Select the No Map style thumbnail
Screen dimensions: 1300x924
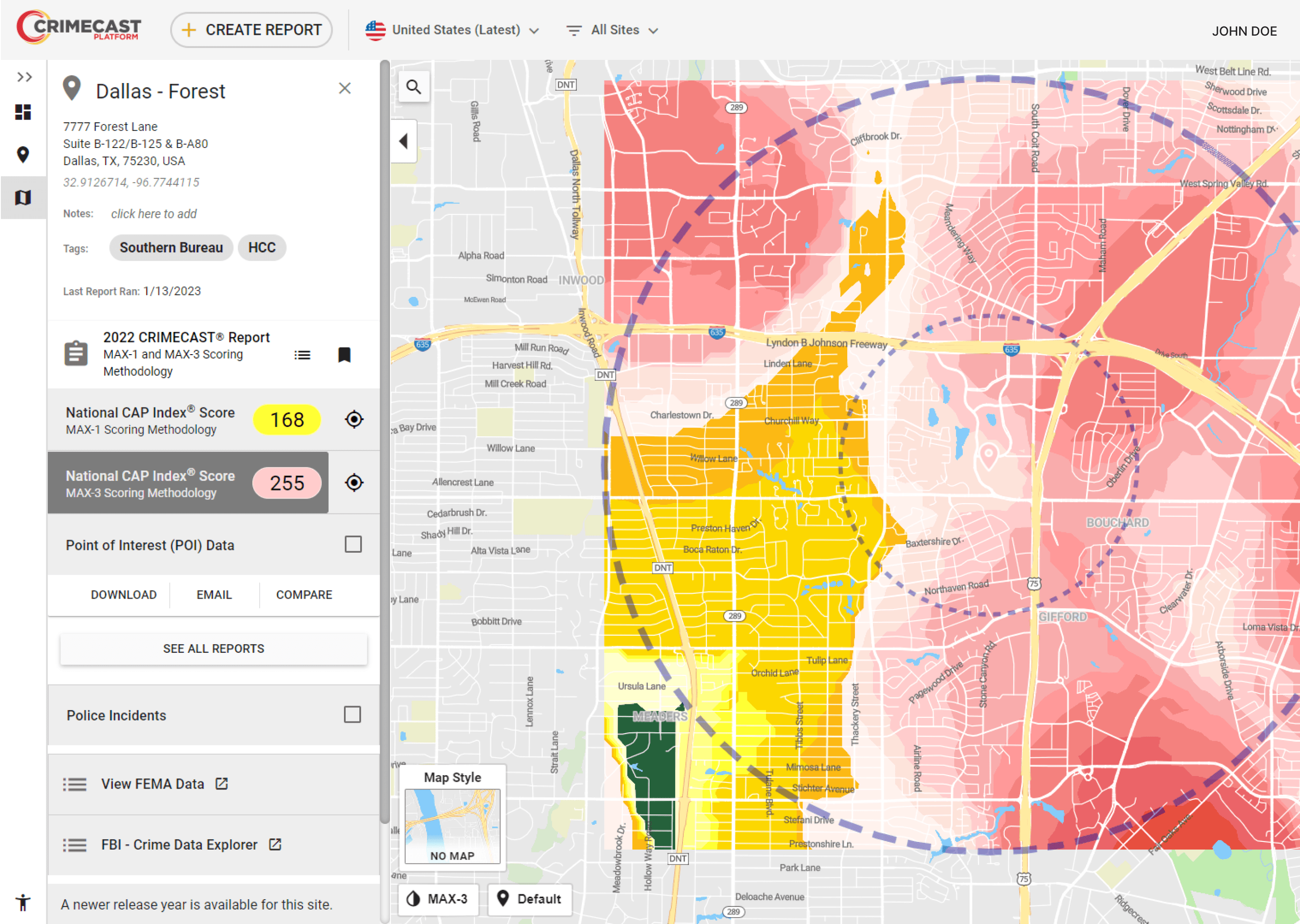coord(452,827)
